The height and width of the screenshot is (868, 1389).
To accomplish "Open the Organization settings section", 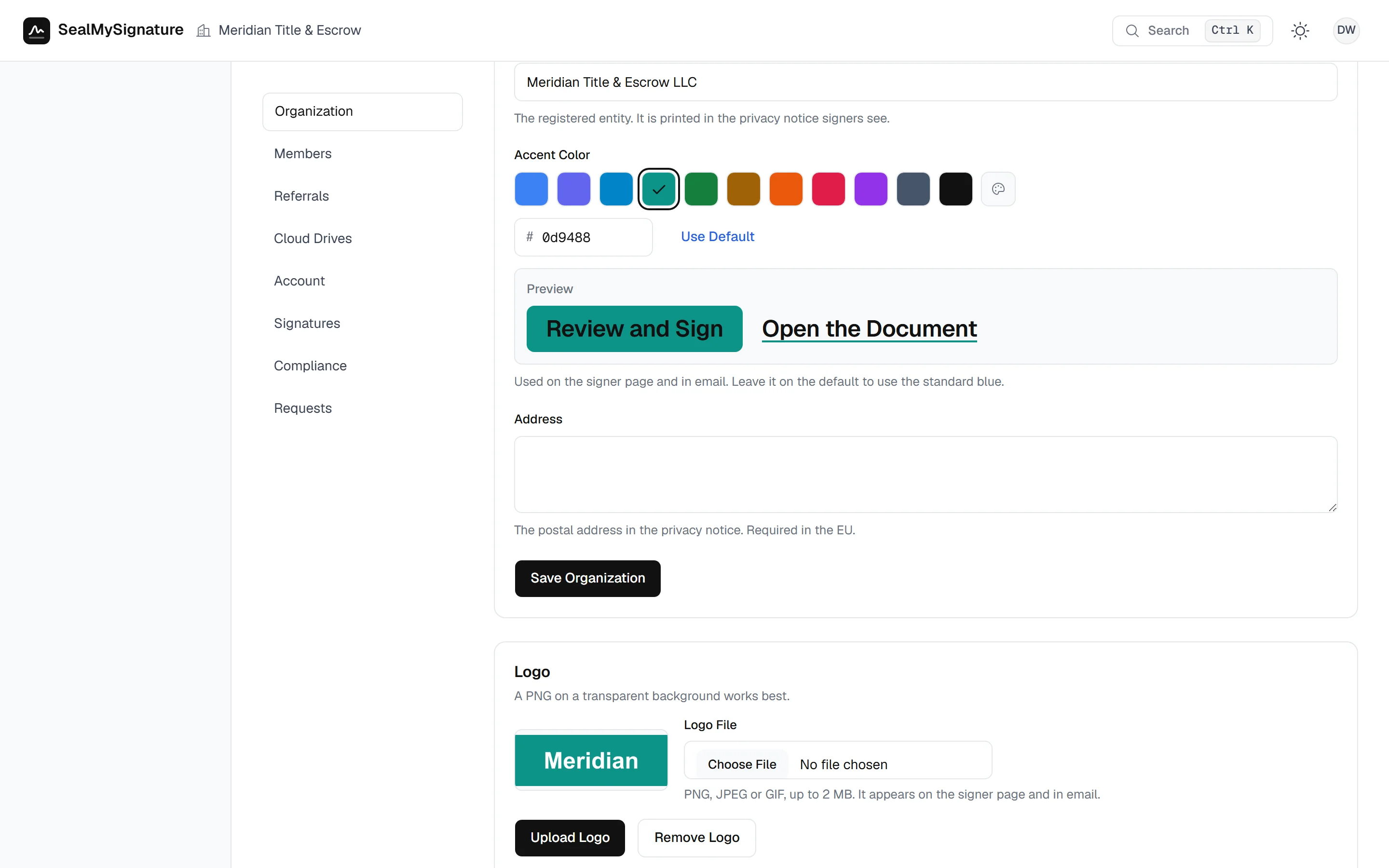I will [363, 111].
